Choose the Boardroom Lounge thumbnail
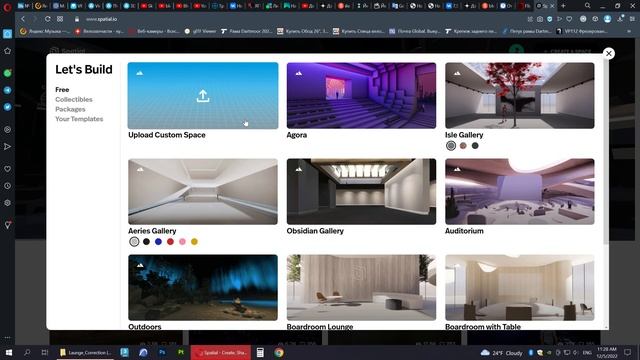This screenshot has width=640, height=360. point(361,287)
